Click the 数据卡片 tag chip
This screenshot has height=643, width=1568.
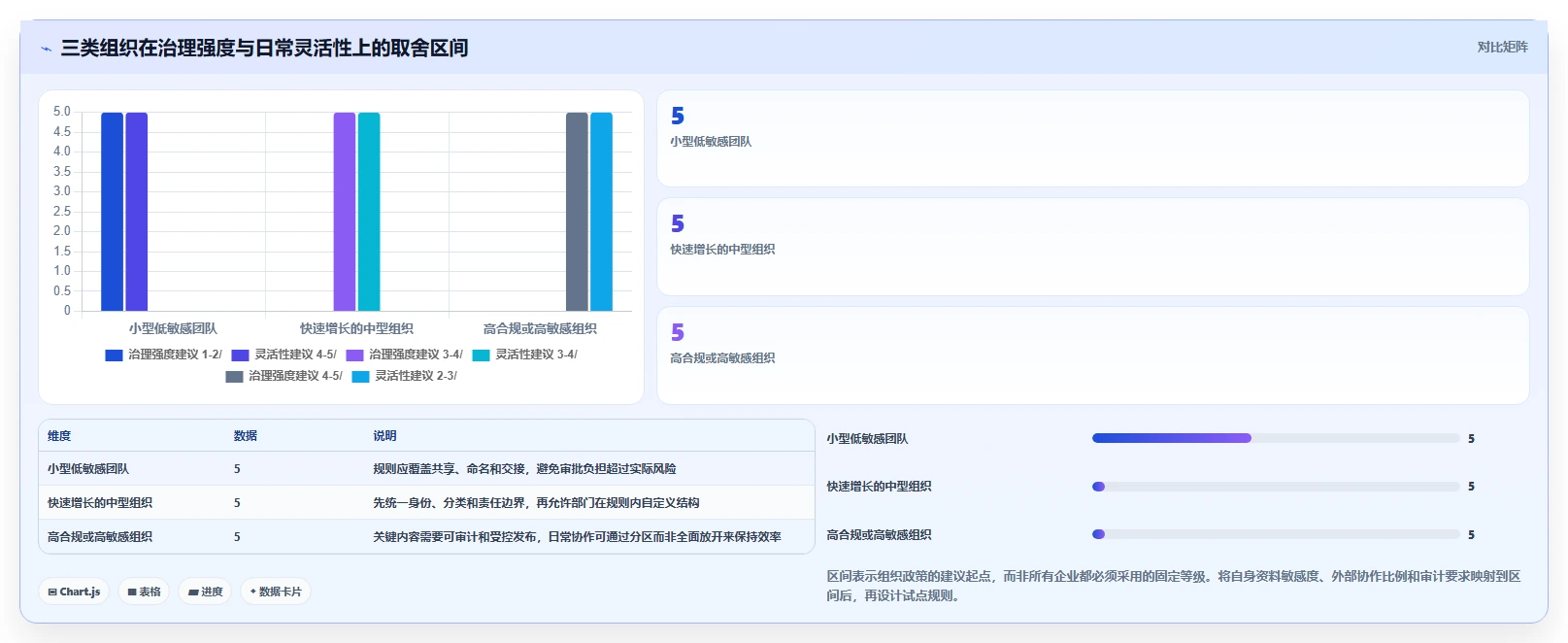click(276, 592)
